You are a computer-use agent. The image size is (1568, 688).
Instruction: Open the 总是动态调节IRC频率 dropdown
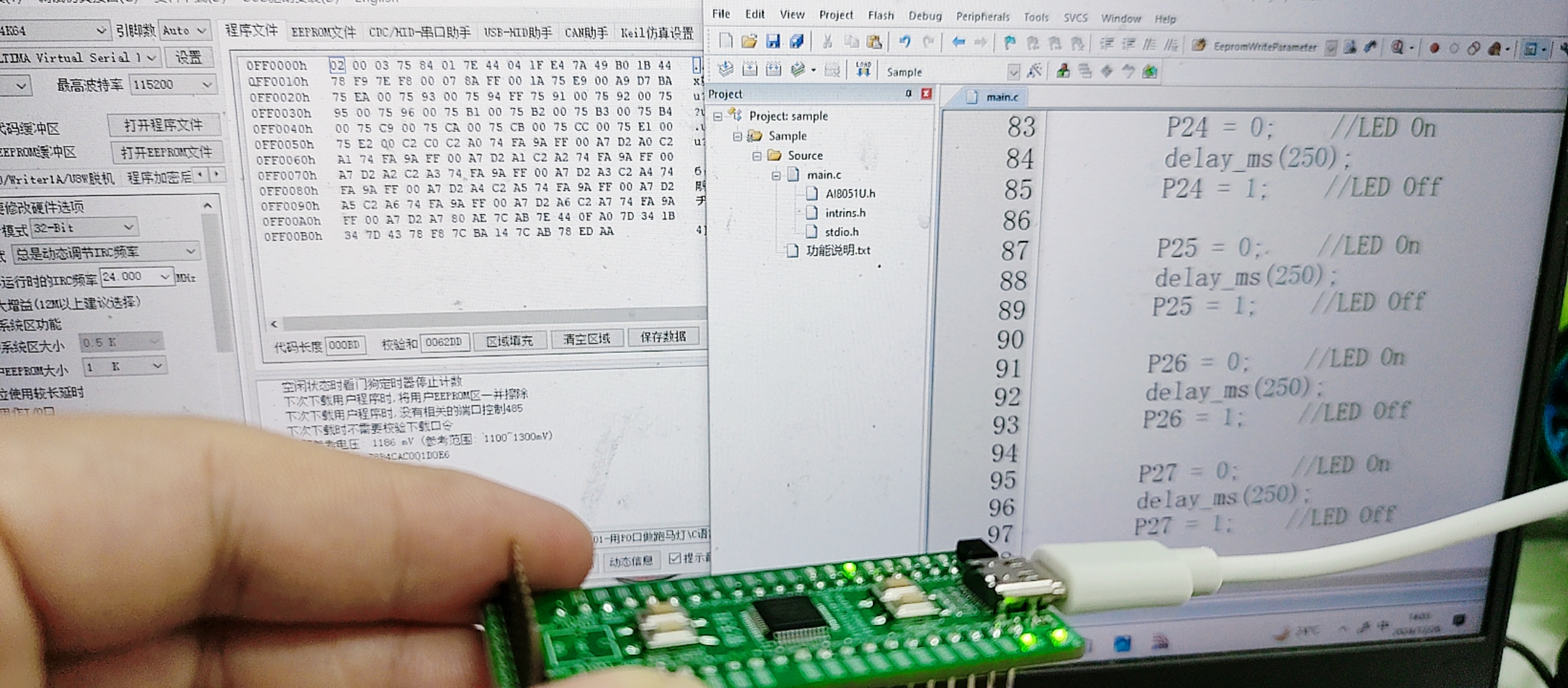[x=106, y=252]
